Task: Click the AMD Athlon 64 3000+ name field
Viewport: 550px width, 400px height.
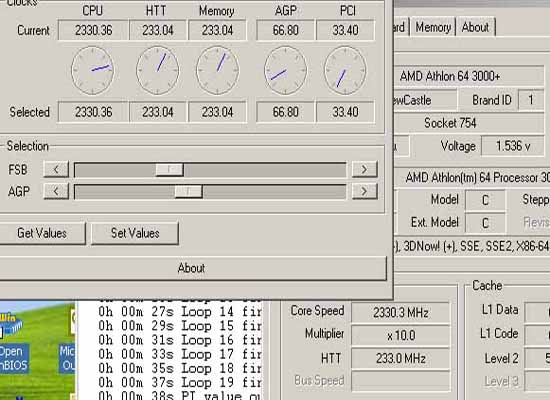Action: [469, 76]
